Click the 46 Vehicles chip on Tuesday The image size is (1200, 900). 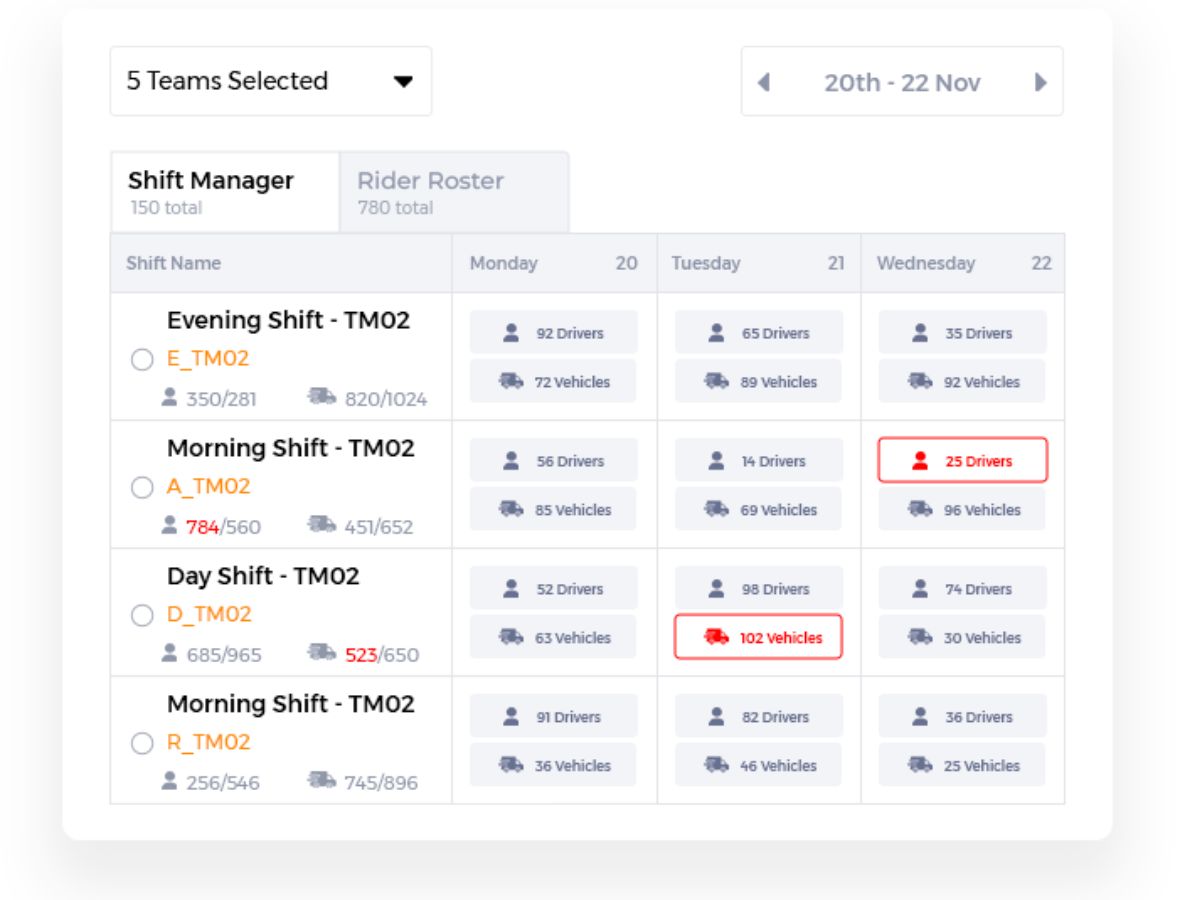point(759,765)
